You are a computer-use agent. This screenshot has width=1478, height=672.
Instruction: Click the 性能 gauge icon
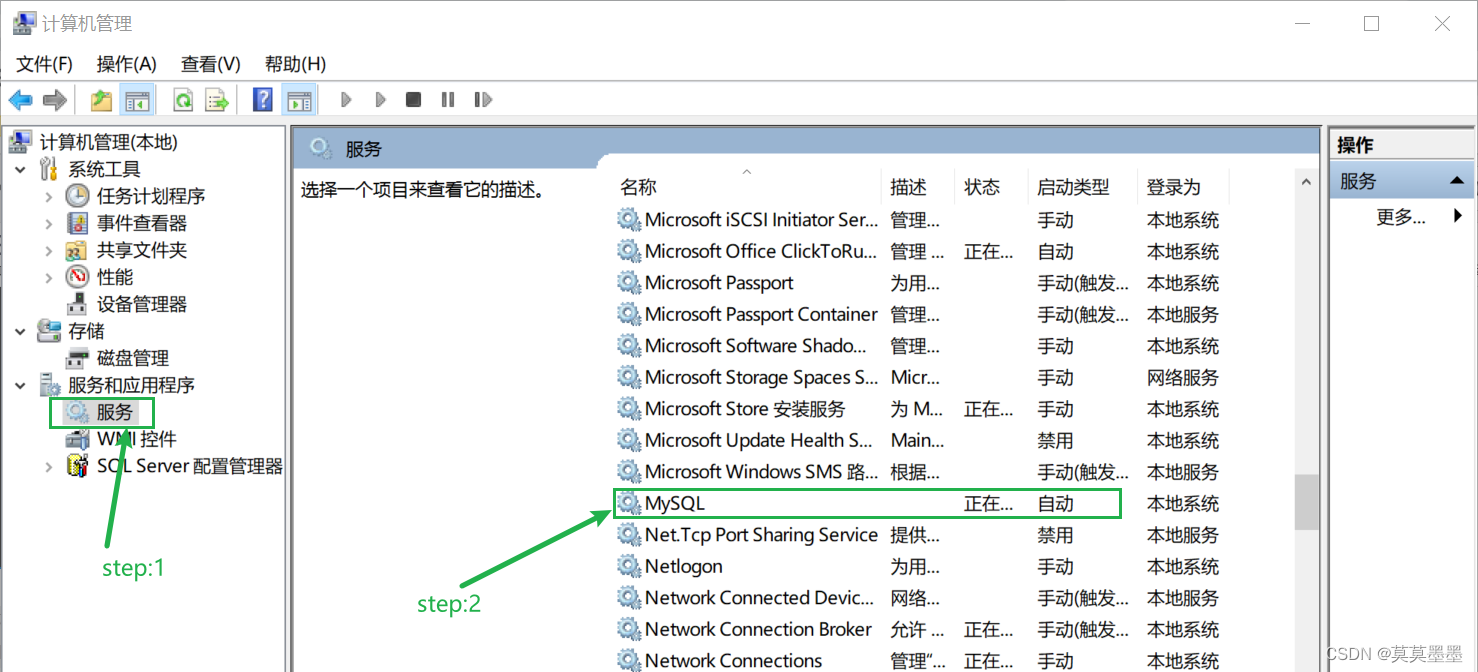point(77,277)
